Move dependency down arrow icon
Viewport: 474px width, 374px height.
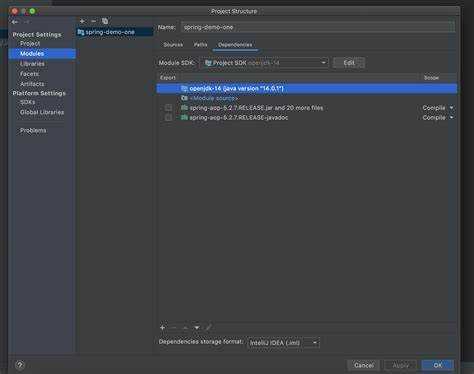click(x=197, y=328)
